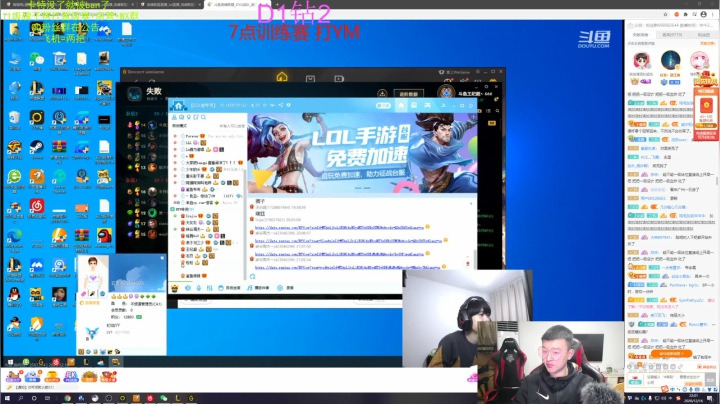Click PK gift icon in Douyu gift bar
This screenshot has width=720, height=404.
pos(71,376)
